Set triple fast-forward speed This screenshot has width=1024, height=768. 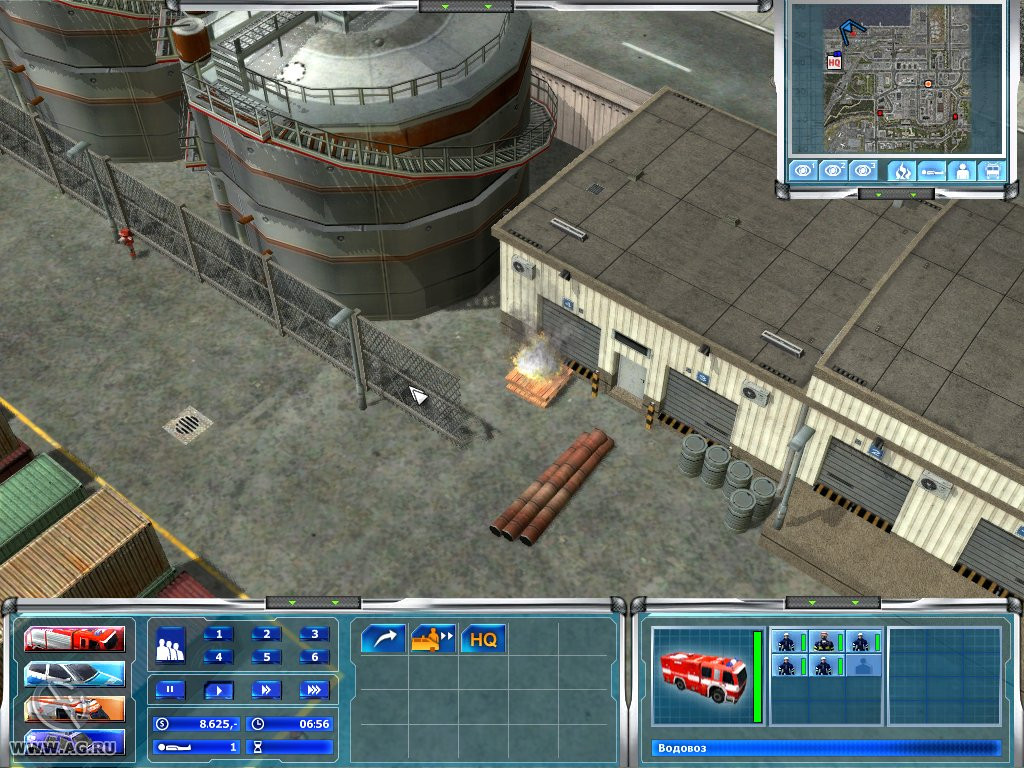(315, 690)
